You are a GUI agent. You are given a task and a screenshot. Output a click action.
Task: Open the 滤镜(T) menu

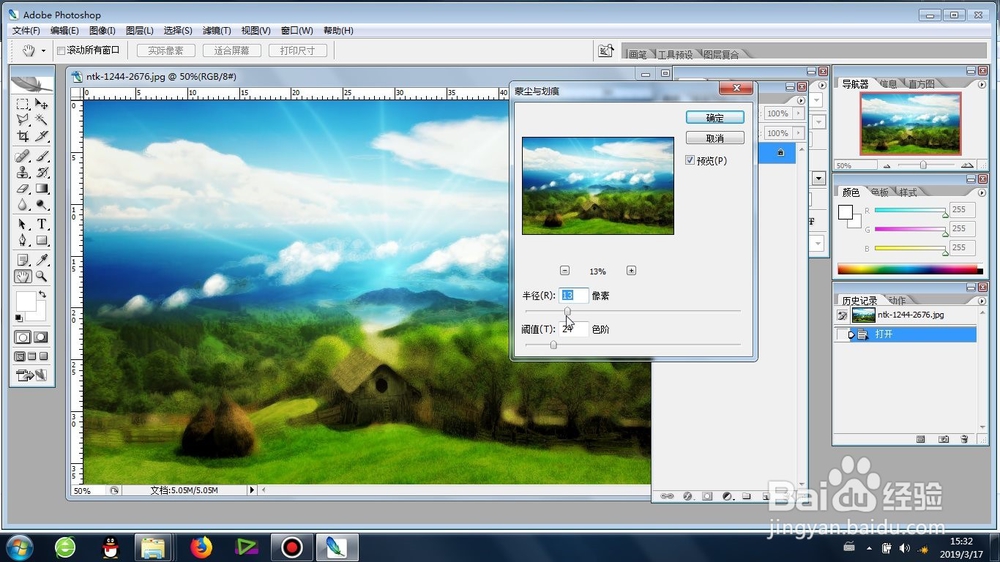[x=217, y=31]
